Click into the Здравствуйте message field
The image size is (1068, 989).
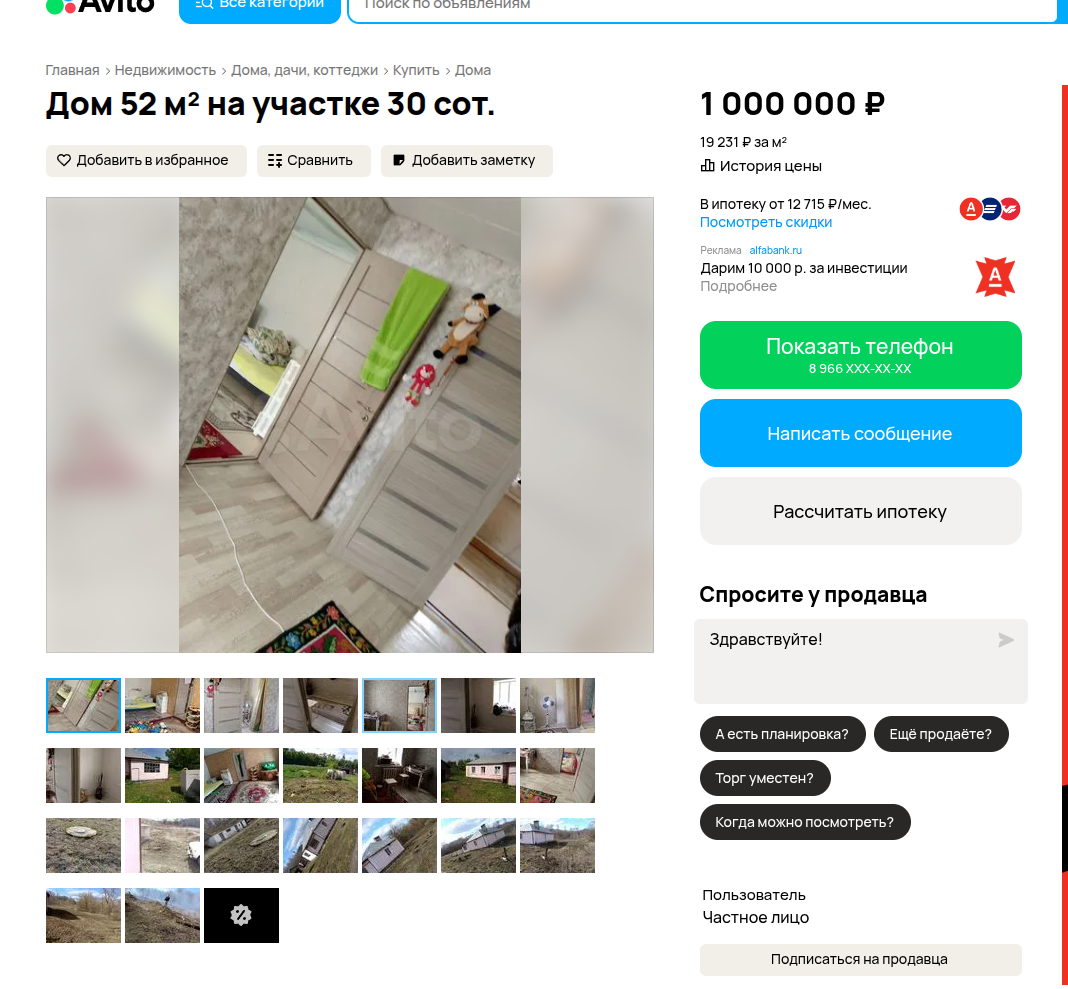pyautogui.click(x=860, y=661)
